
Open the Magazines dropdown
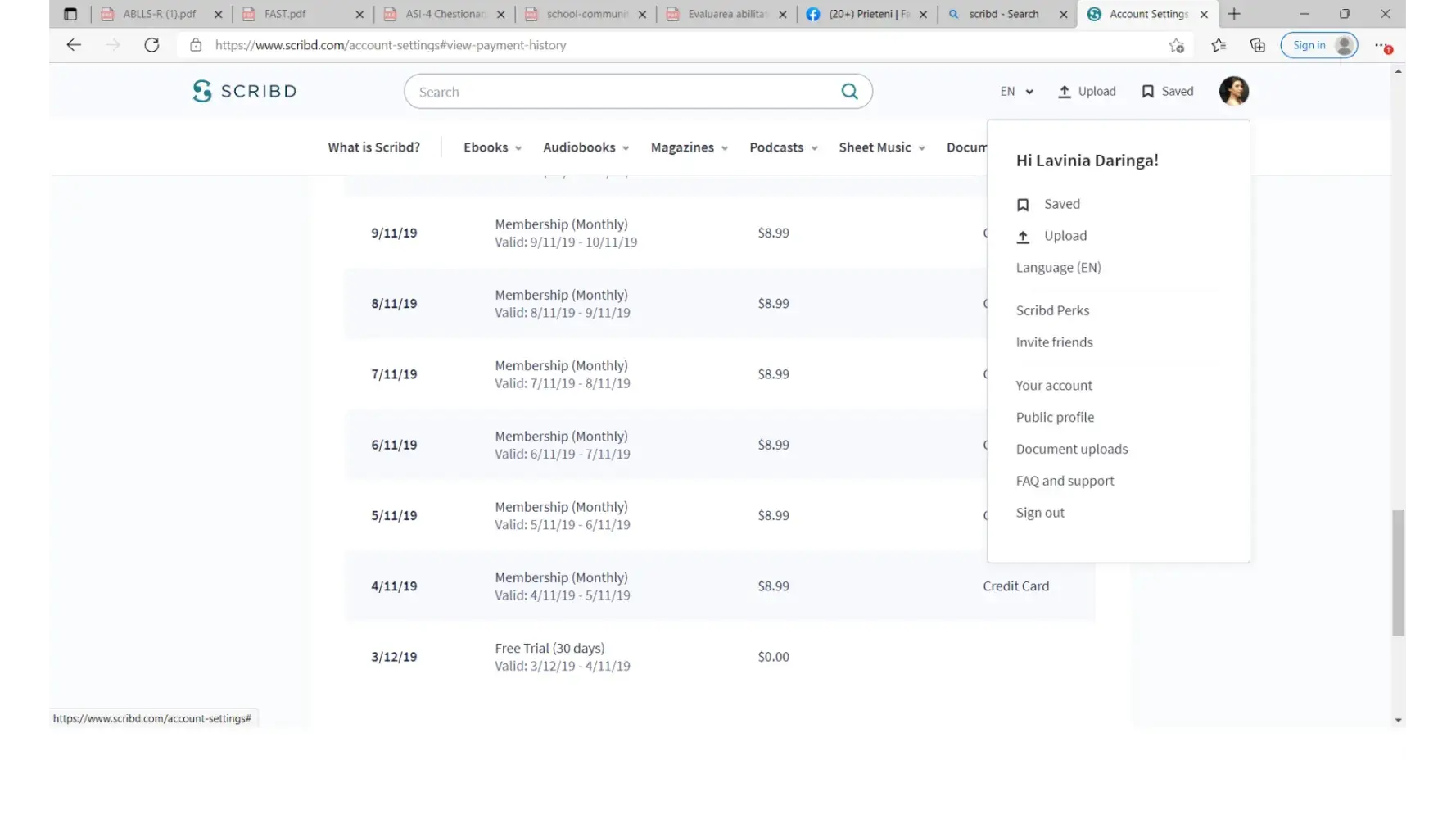coord(689,147)
